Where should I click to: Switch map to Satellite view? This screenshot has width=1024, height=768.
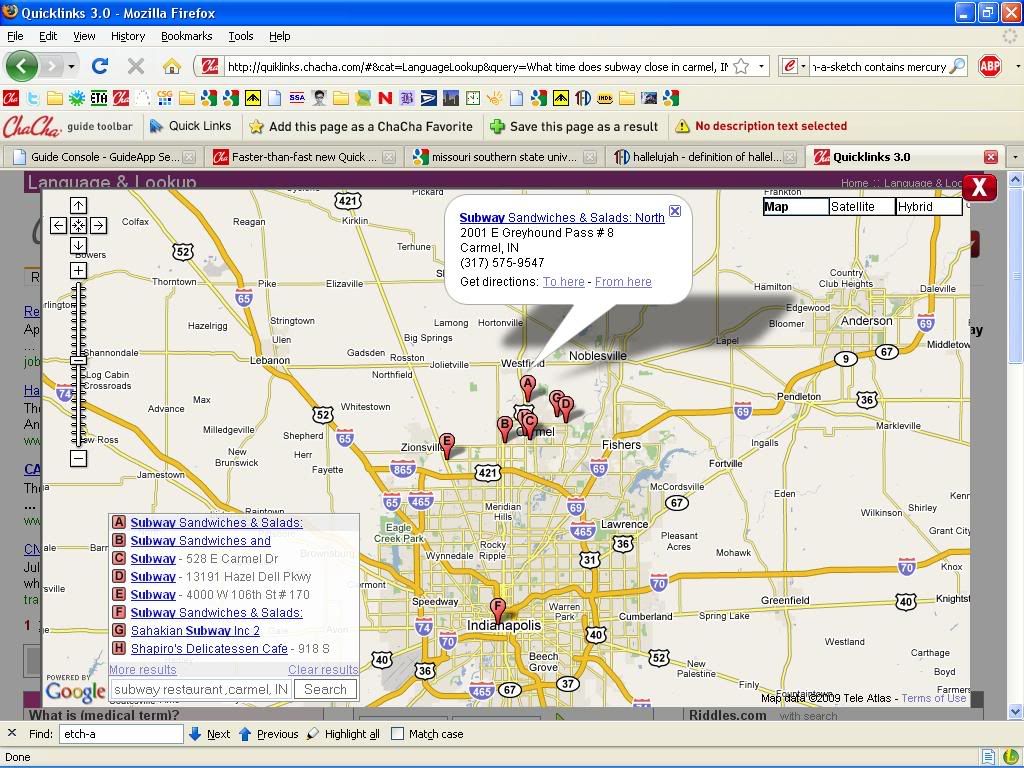pyautogui.click(x=862, y=206)
